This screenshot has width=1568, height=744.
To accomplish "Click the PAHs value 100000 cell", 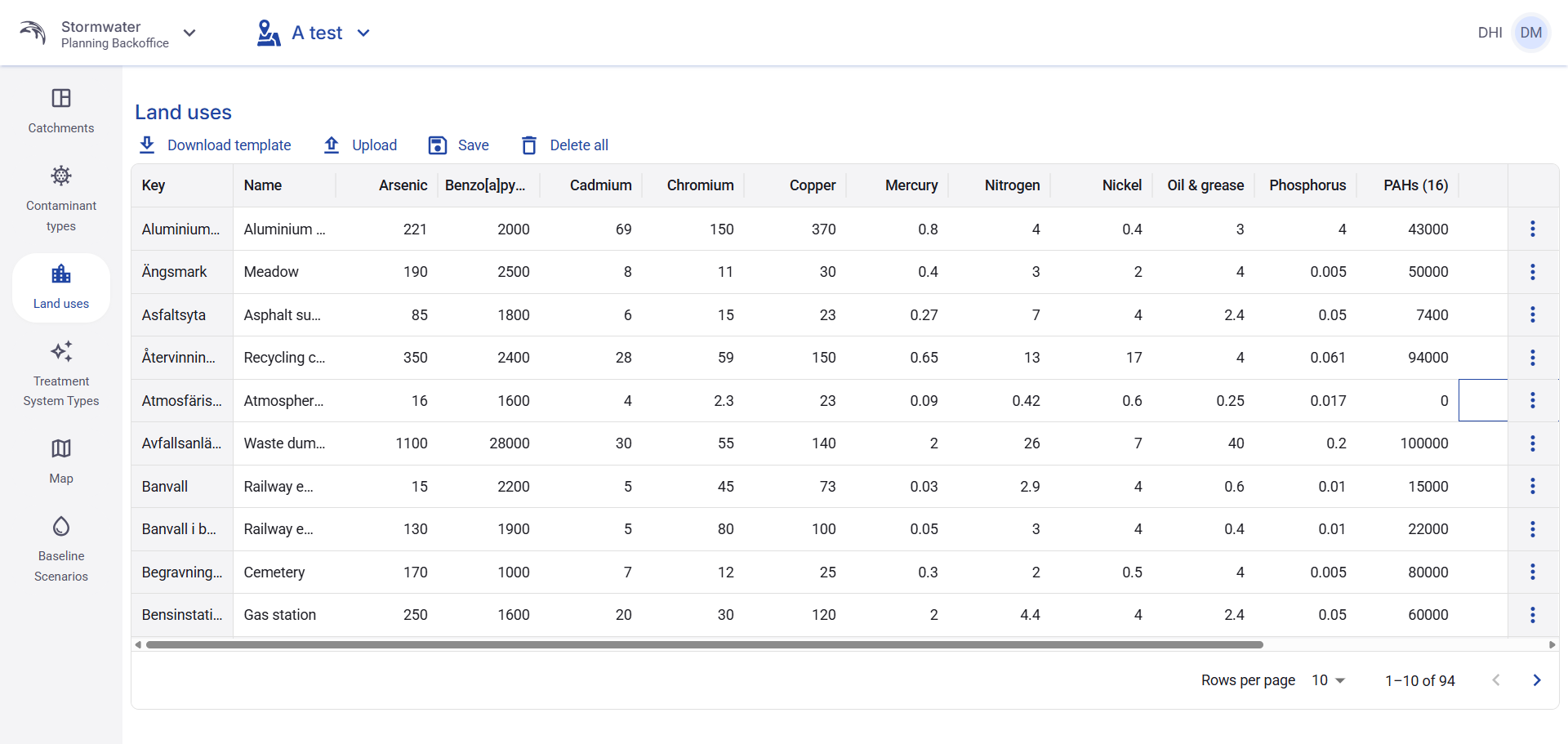I will pyautogui.click(x=1408, y=443).
